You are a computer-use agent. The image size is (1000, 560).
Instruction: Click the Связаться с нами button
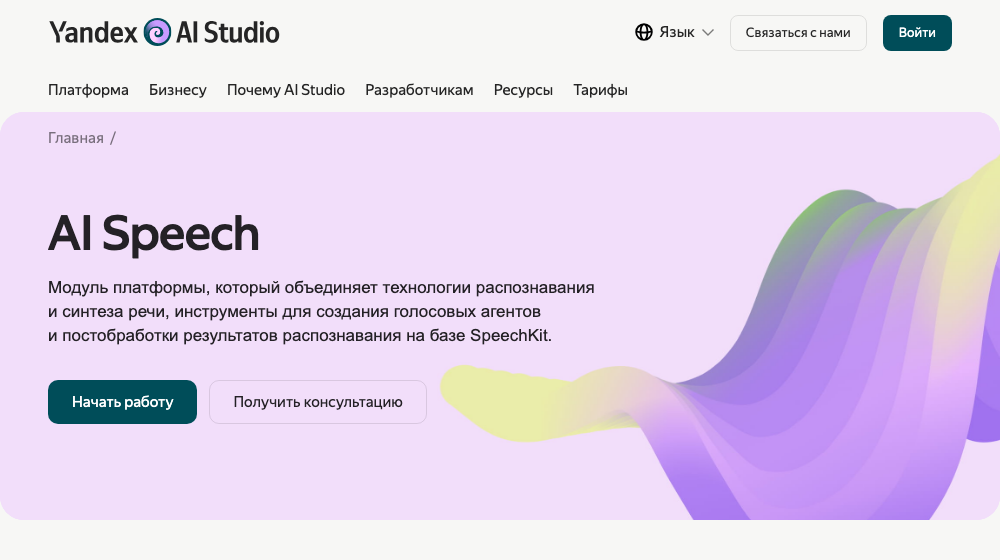[798, 33]
